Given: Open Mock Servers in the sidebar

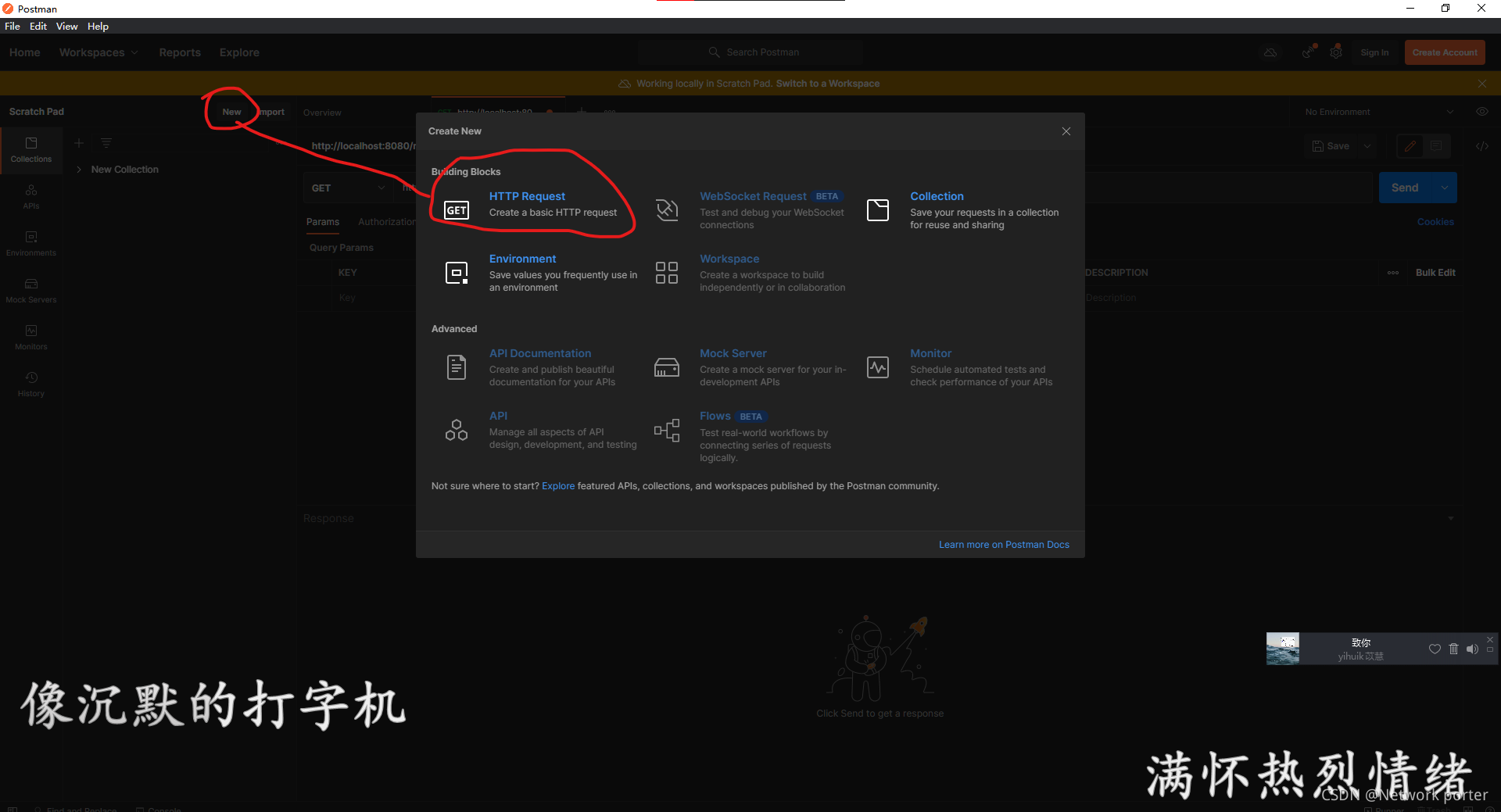Looking at the screenshot, I should (31, 291).
